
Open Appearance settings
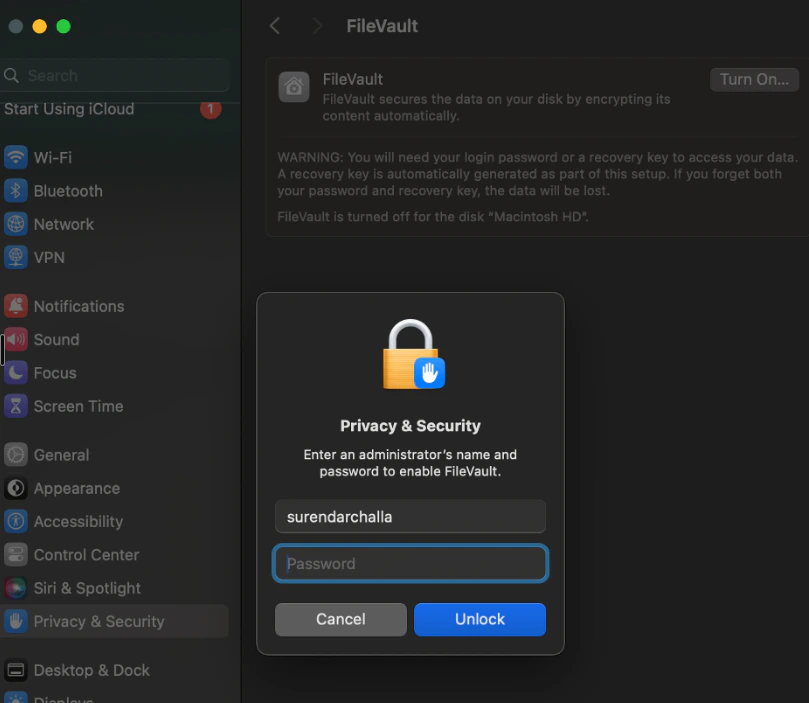click(115, 488)
